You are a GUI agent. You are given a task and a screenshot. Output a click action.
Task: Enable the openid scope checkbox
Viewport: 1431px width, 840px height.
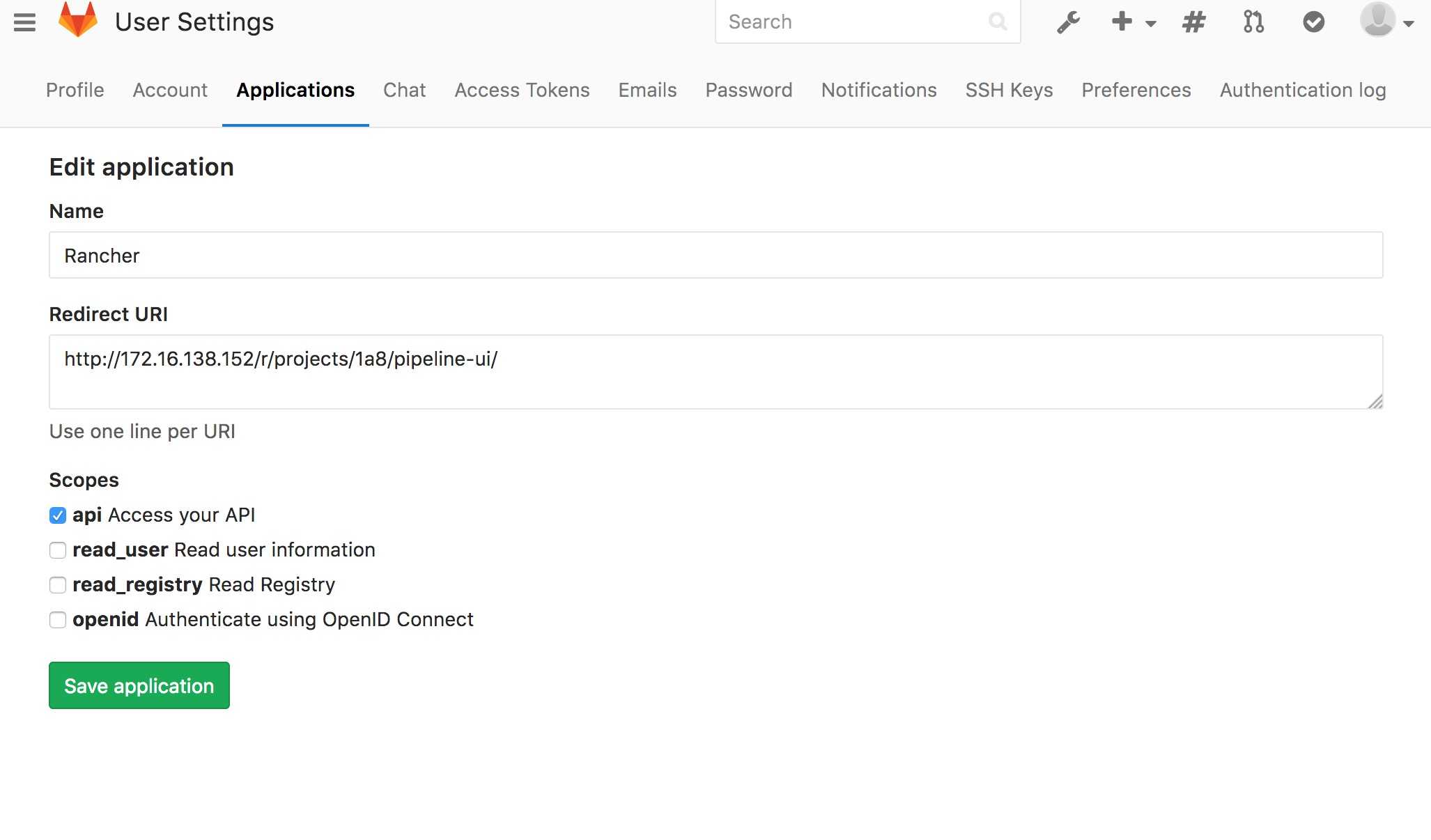58,620
